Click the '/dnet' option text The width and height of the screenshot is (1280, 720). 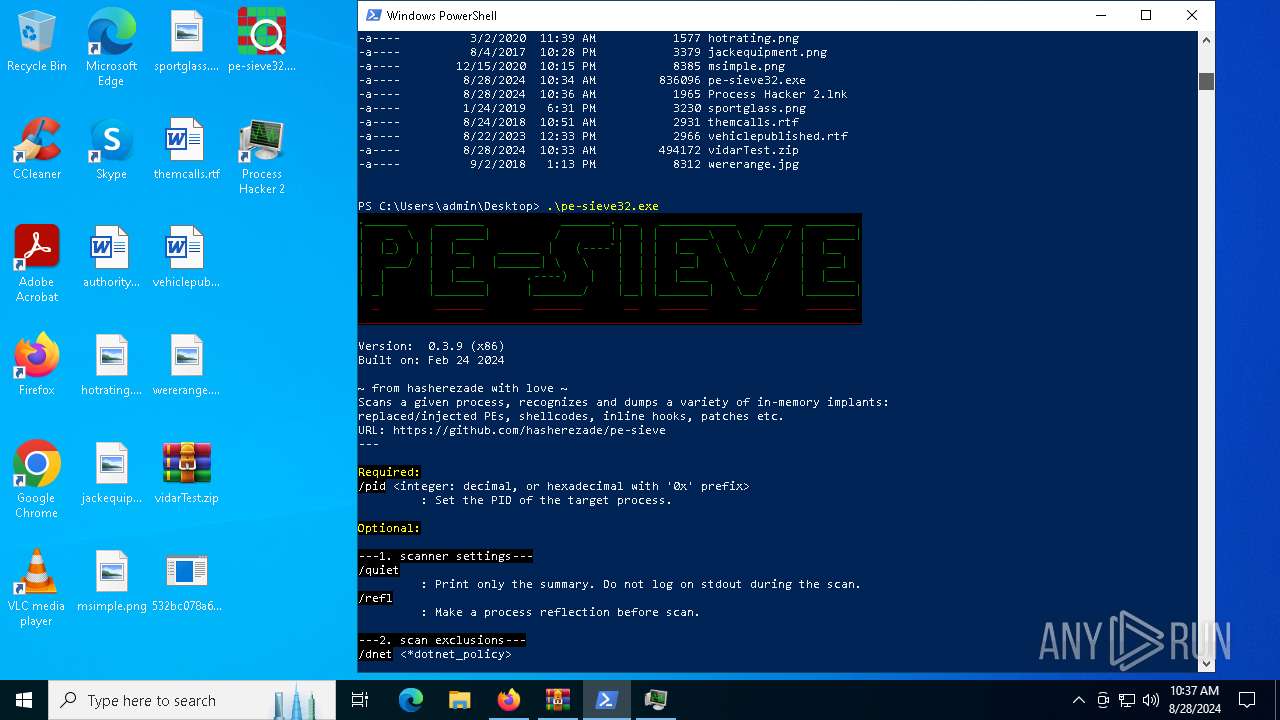tap(375, 654)
